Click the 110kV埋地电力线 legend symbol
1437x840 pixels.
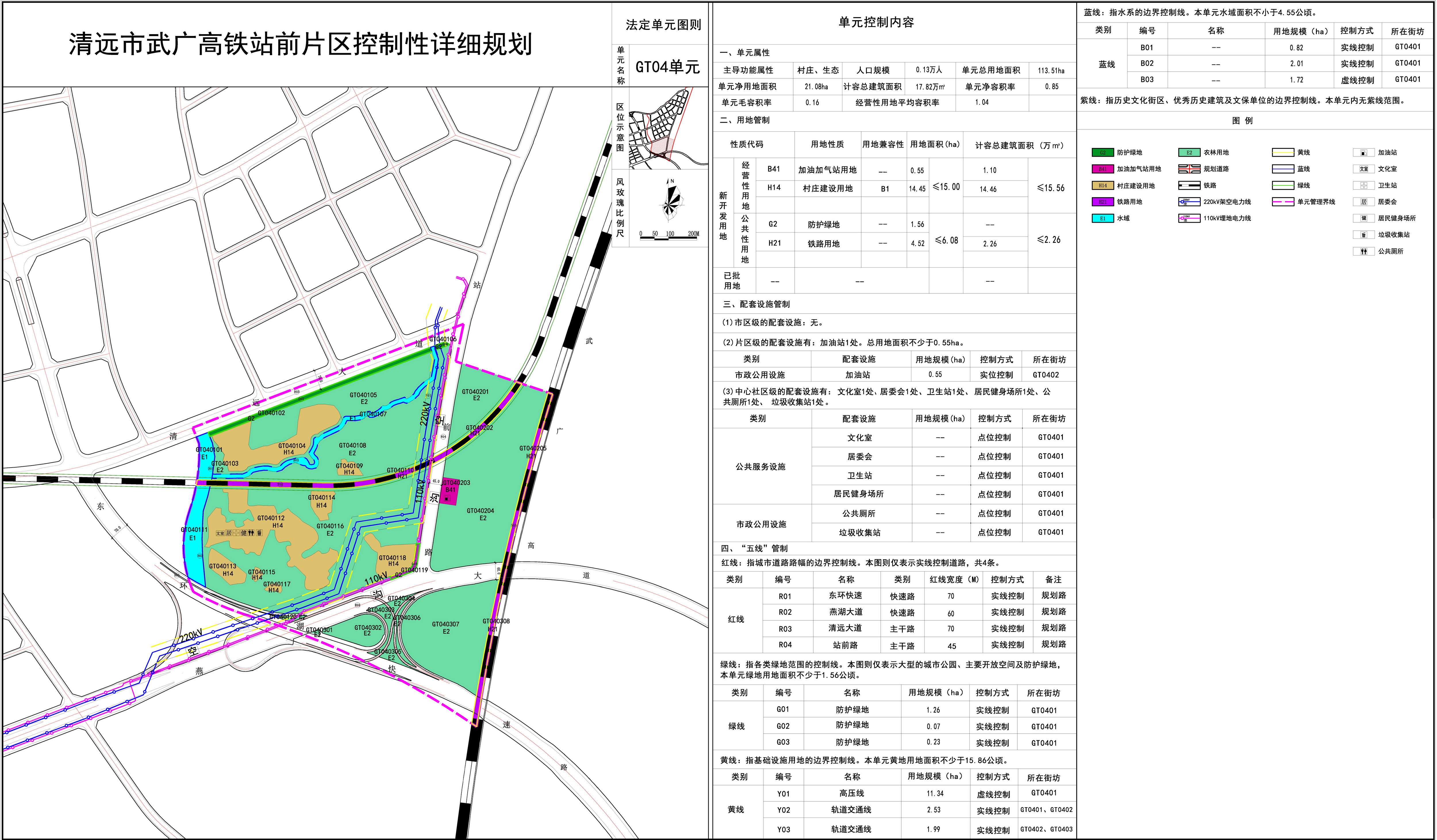click(1189, 218)
